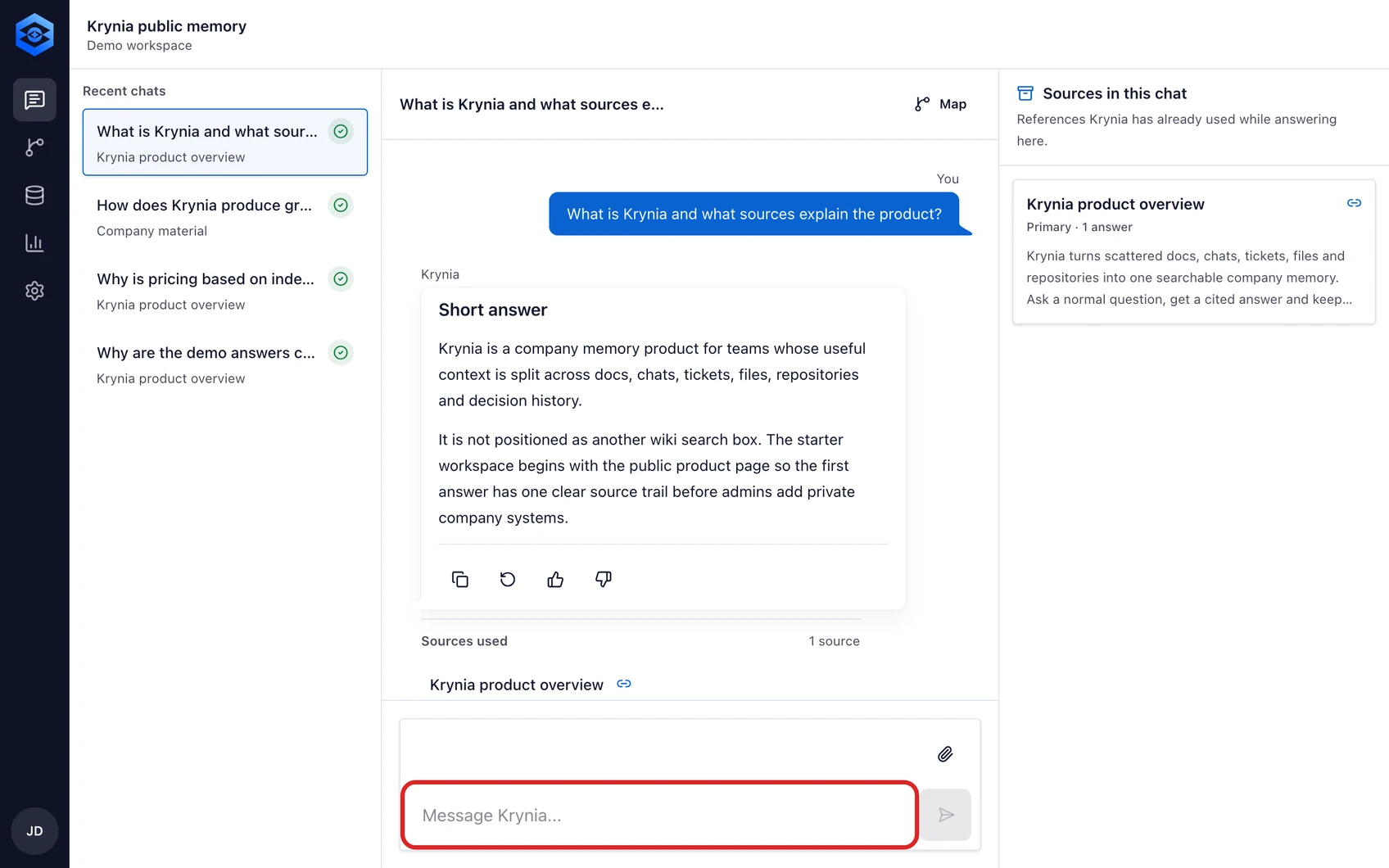Click 'Company material' chat subtitle

point(152,231)
